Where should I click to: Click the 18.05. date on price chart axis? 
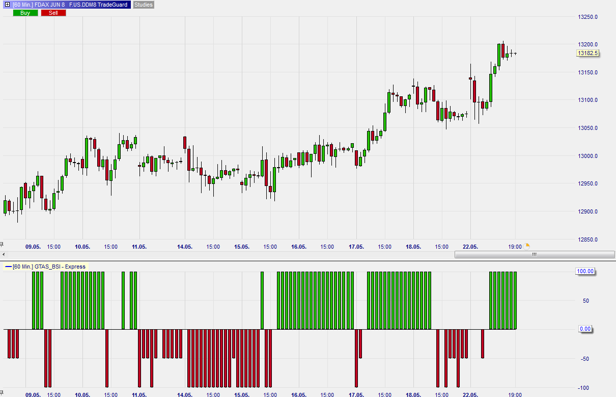[413, 247]
